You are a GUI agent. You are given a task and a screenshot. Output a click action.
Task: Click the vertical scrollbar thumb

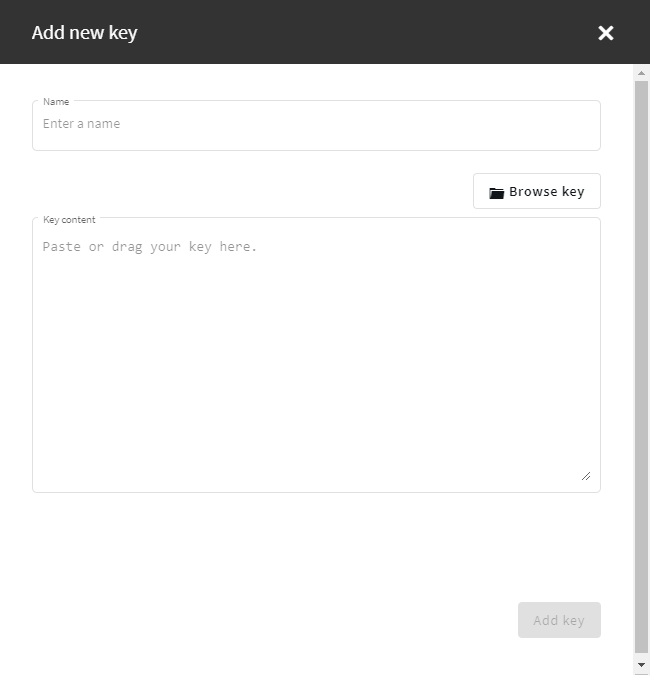[641, 366]
